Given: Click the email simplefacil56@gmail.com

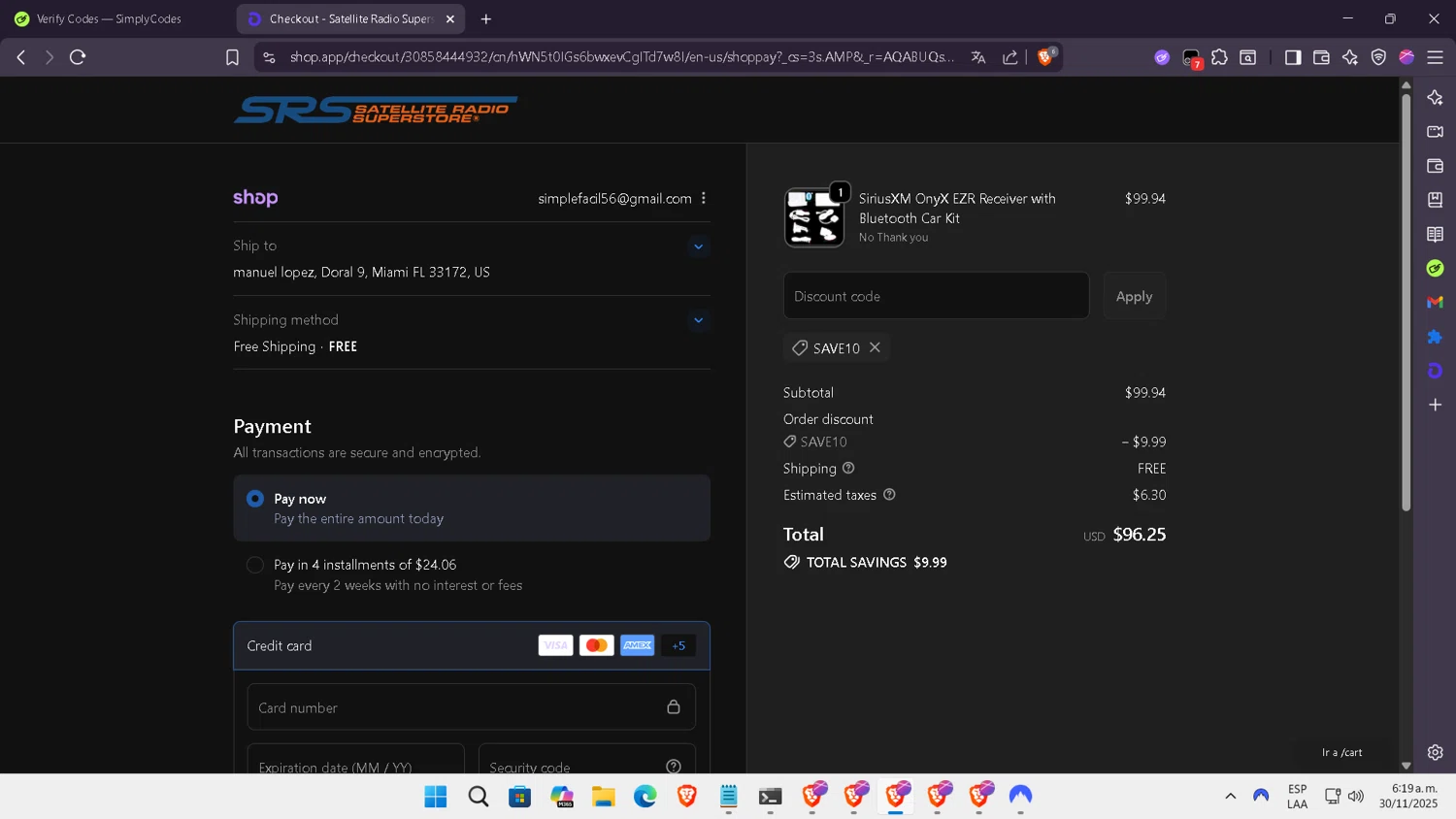Looking at the screenshot, I should pyautogui.click(x=615, y=198).
